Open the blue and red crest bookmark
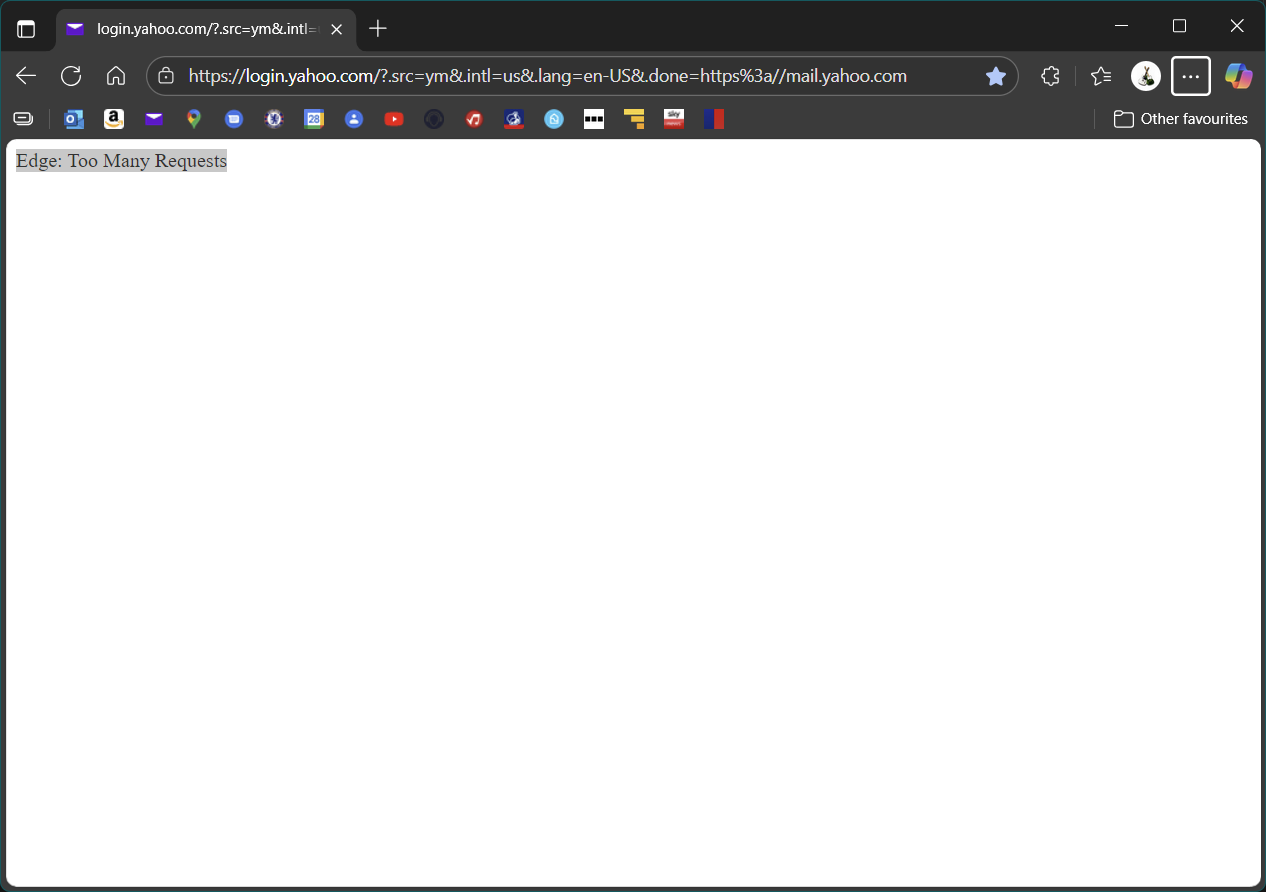Image resolution: width=1266 pixels, height=892 pixels. click(514, 119)
